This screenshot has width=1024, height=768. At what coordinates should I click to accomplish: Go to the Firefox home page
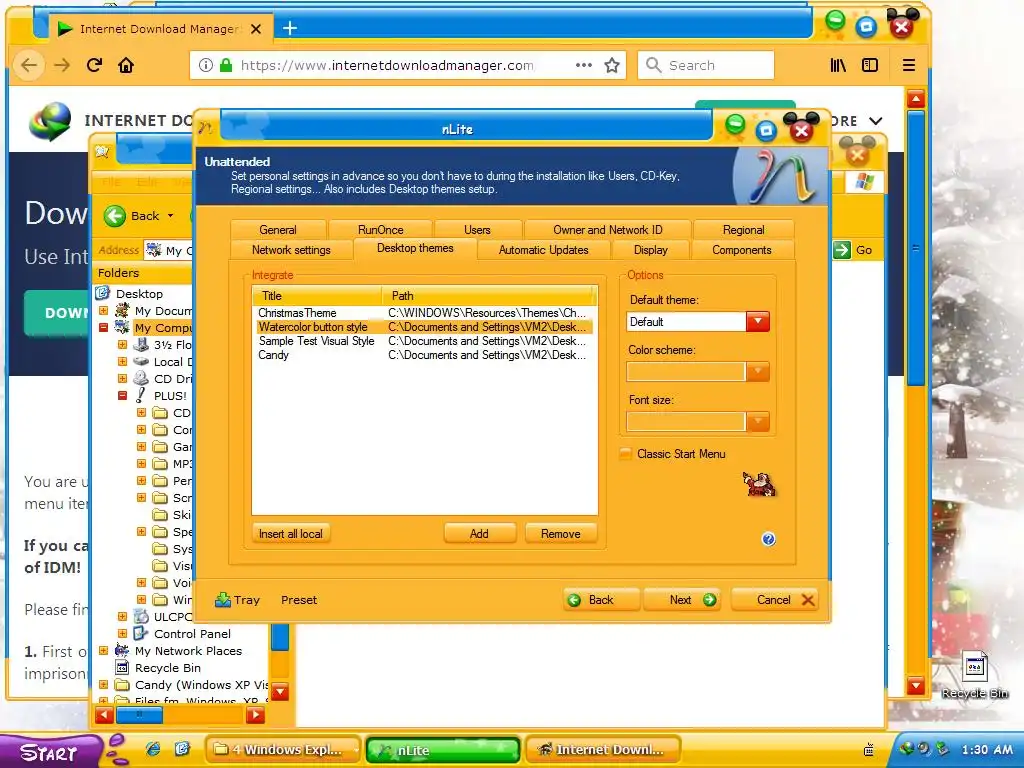(x=126, y=65)
